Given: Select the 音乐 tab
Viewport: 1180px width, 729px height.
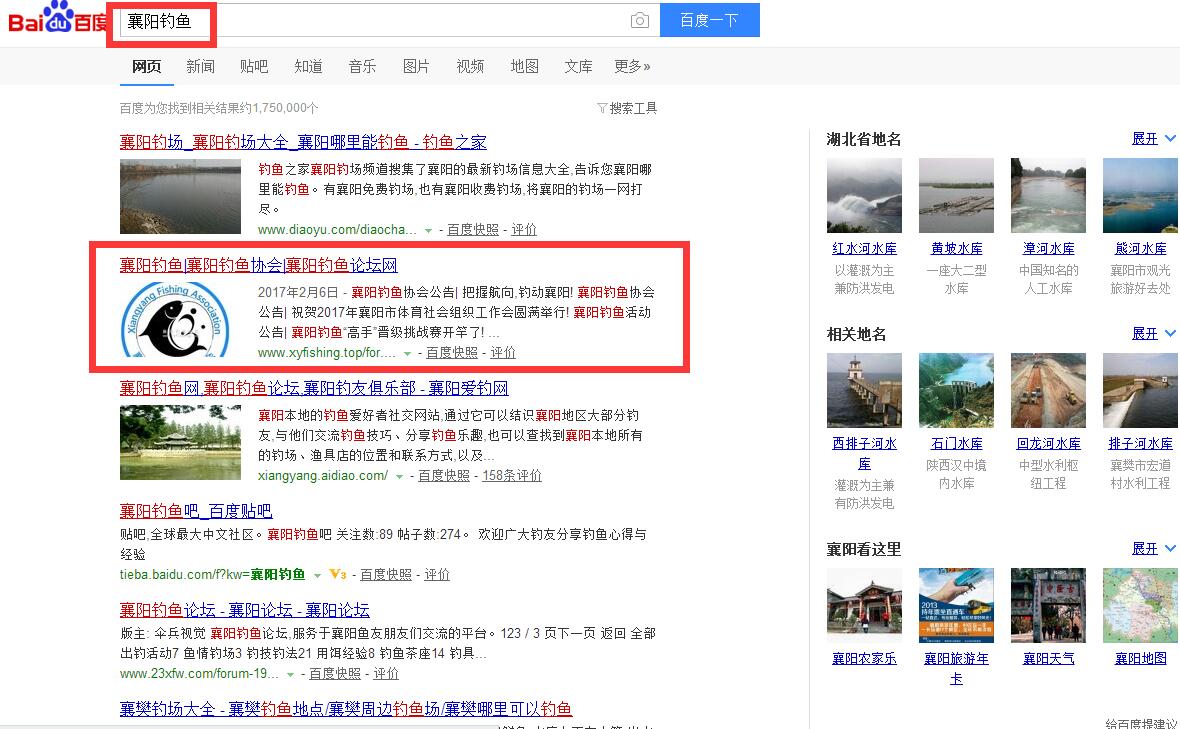Looking at the screenshot, I should 362,66.
